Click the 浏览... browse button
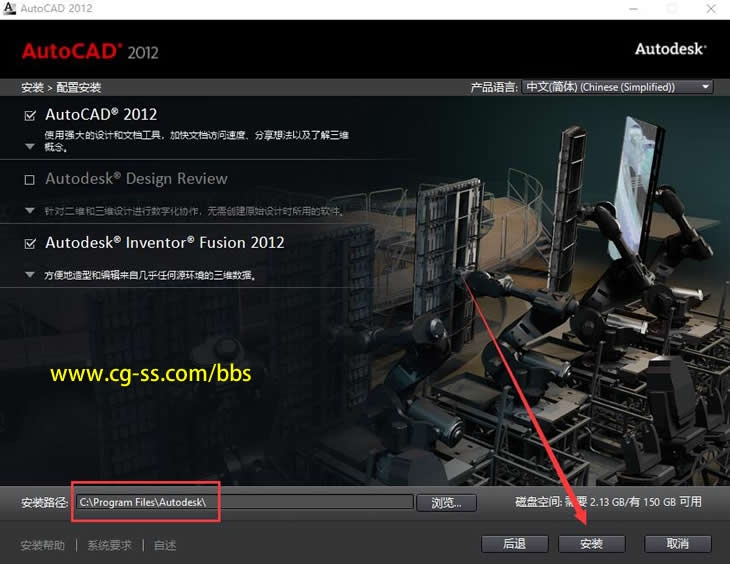Viewport: 730px width, 564px height. (x=446, y=503)
